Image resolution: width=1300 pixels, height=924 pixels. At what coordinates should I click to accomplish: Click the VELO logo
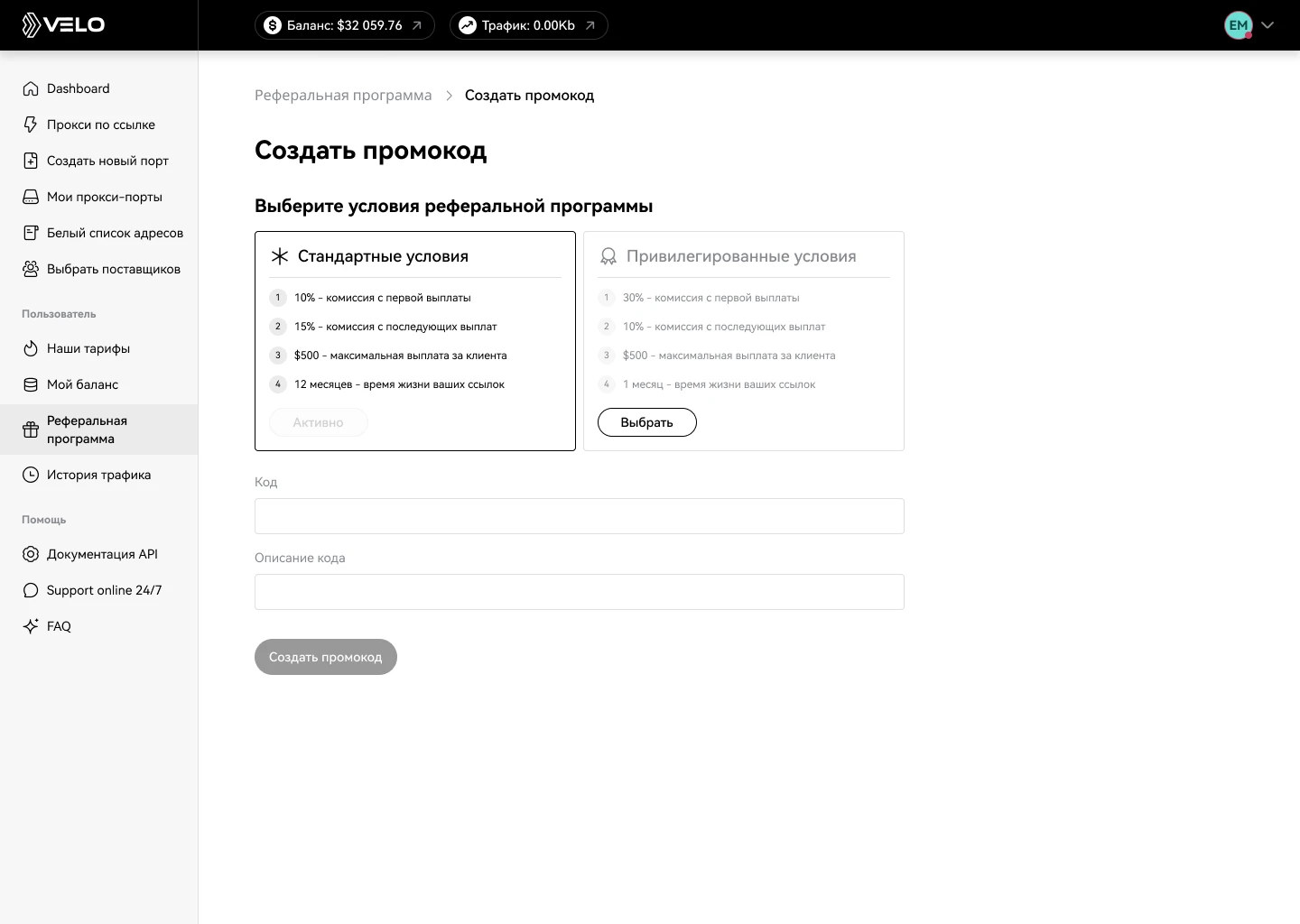63,25
